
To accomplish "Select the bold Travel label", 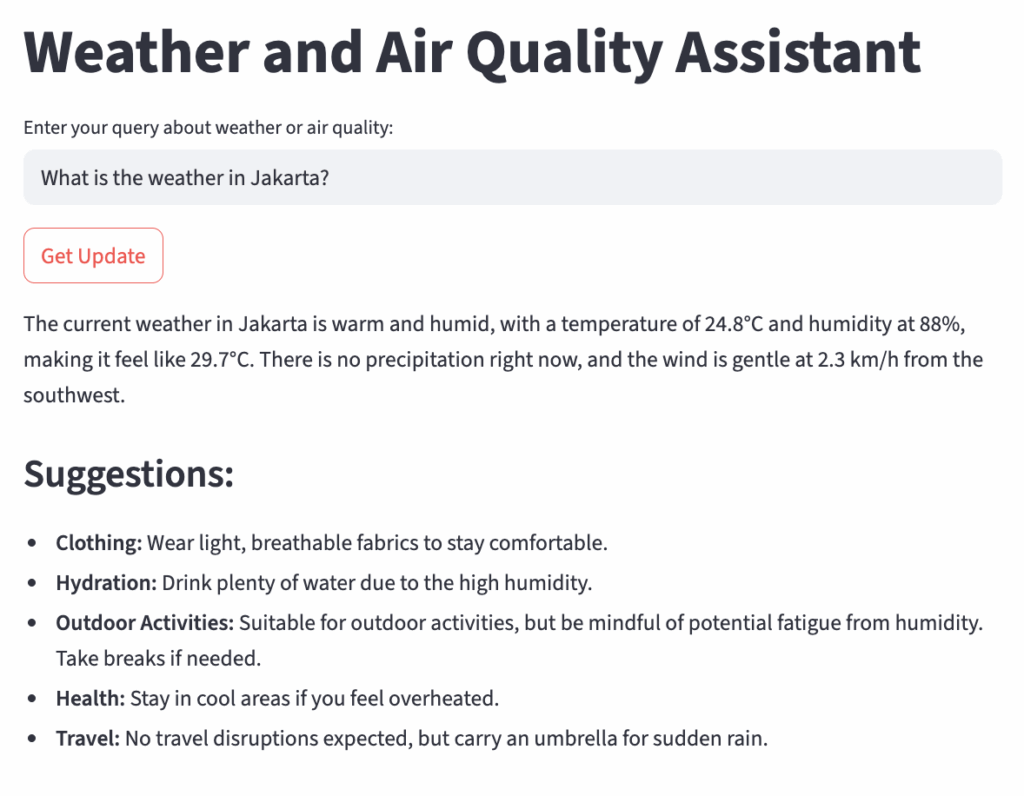I will click(88, 739).
